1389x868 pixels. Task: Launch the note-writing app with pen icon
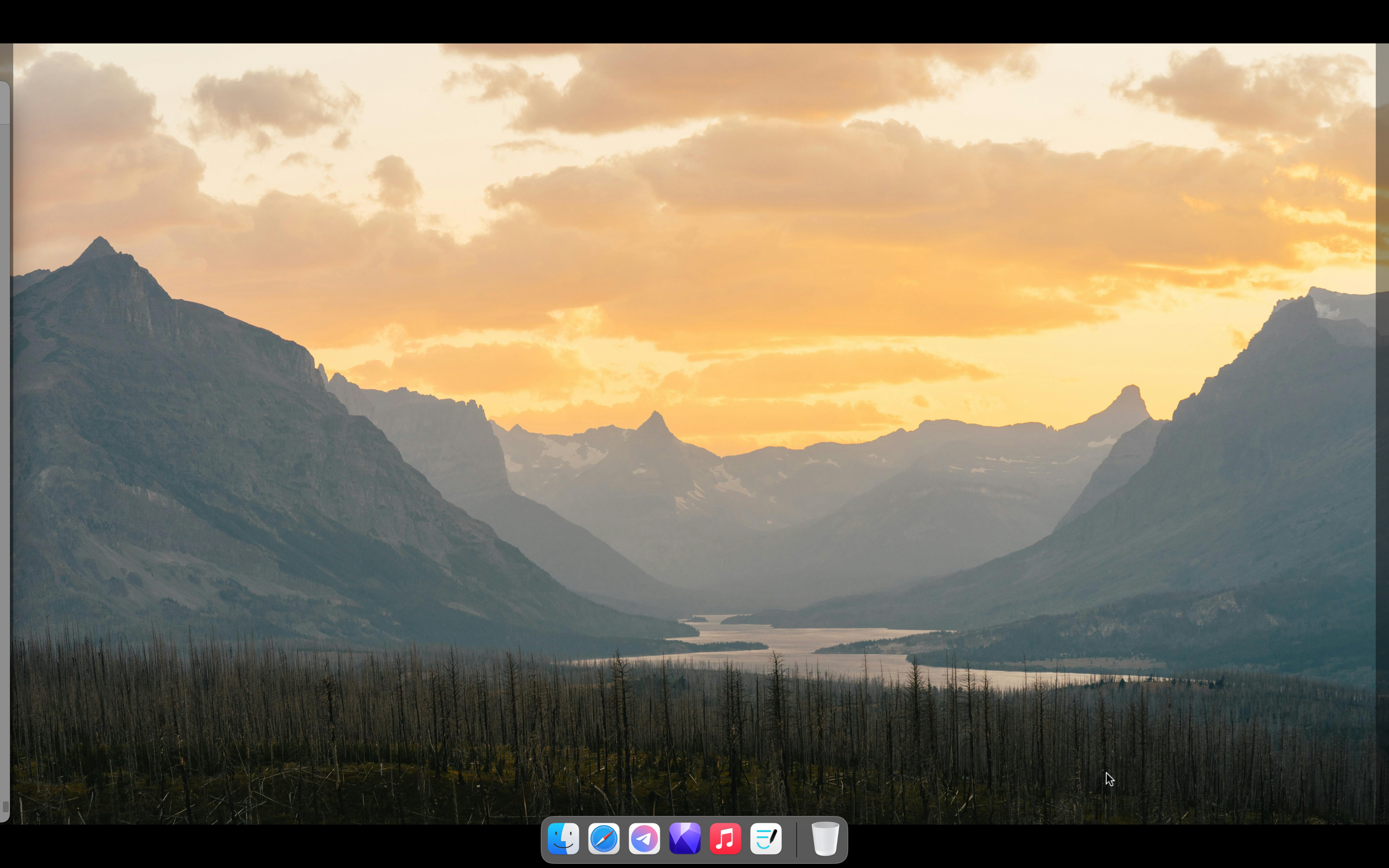766,839
